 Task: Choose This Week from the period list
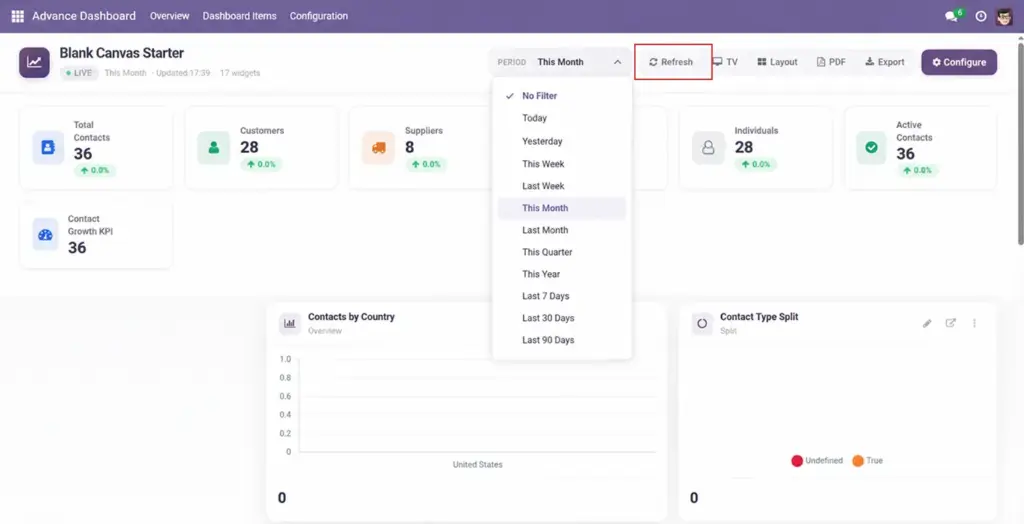(x=562, y=164)
